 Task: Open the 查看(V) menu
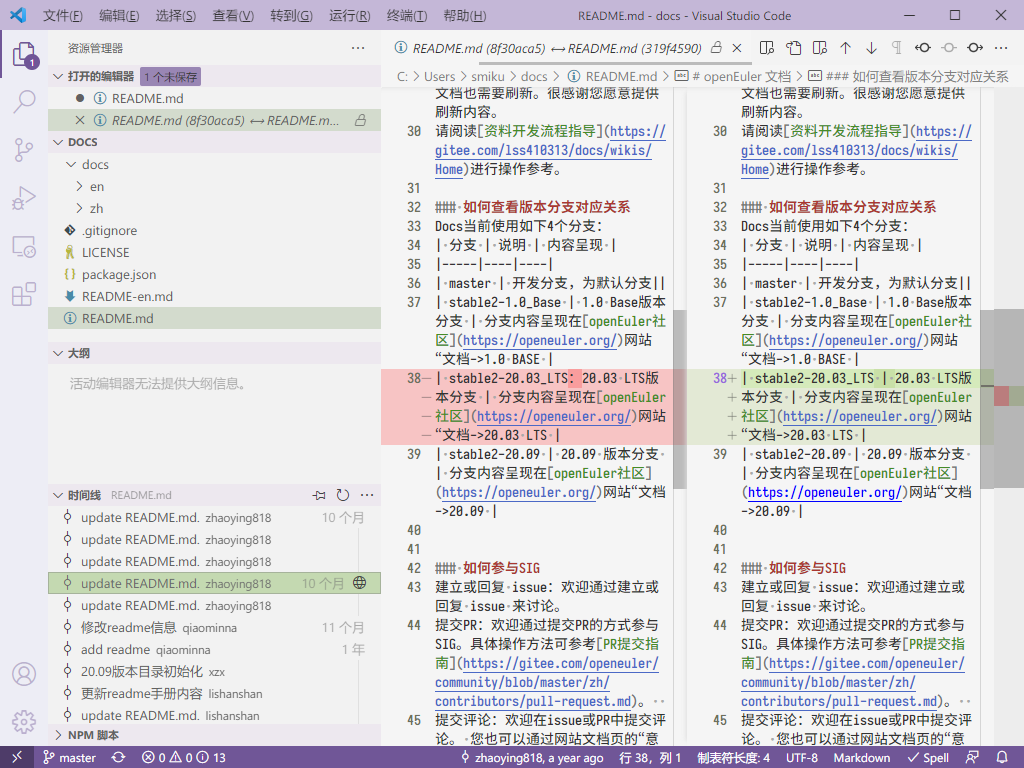[233, 16]
